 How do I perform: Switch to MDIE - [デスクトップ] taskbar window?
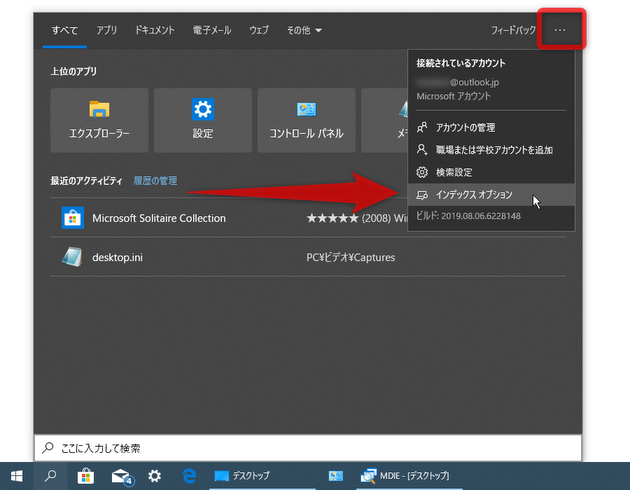409,476
